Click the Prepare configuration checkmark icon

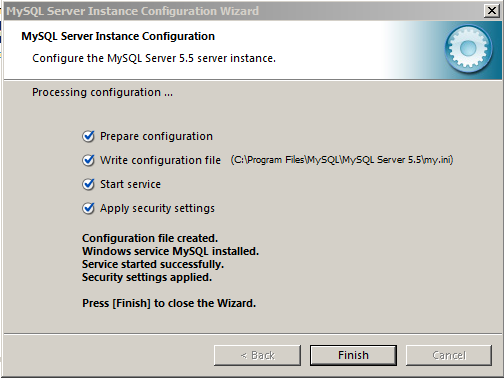(x=88, y=136)
